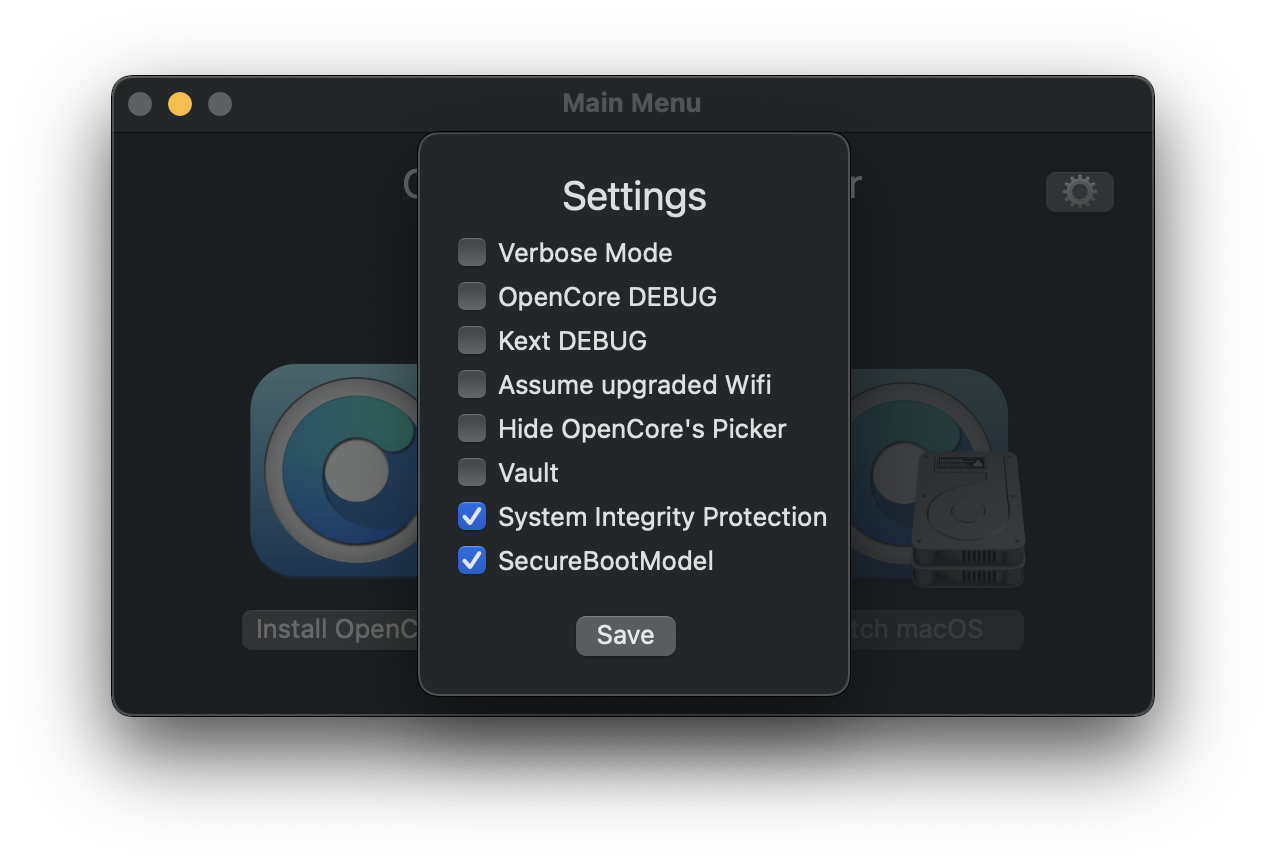Viewport: 1266px width, 864px height.
Task: Enable Verbose Mode
Action: click(471, 252)
